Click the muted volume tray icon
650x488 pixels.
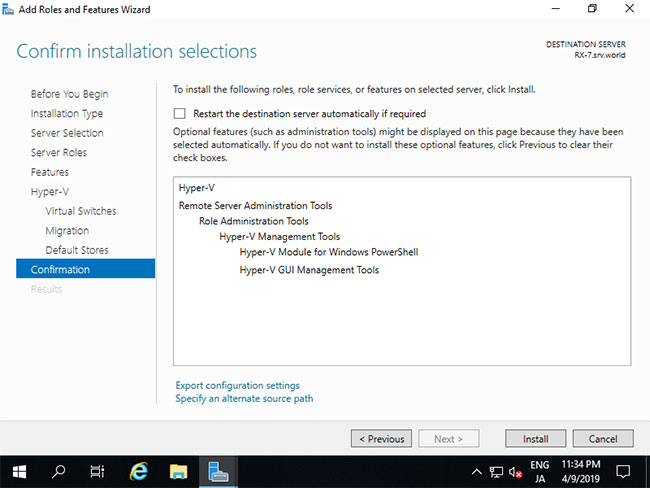coord(515,471)
